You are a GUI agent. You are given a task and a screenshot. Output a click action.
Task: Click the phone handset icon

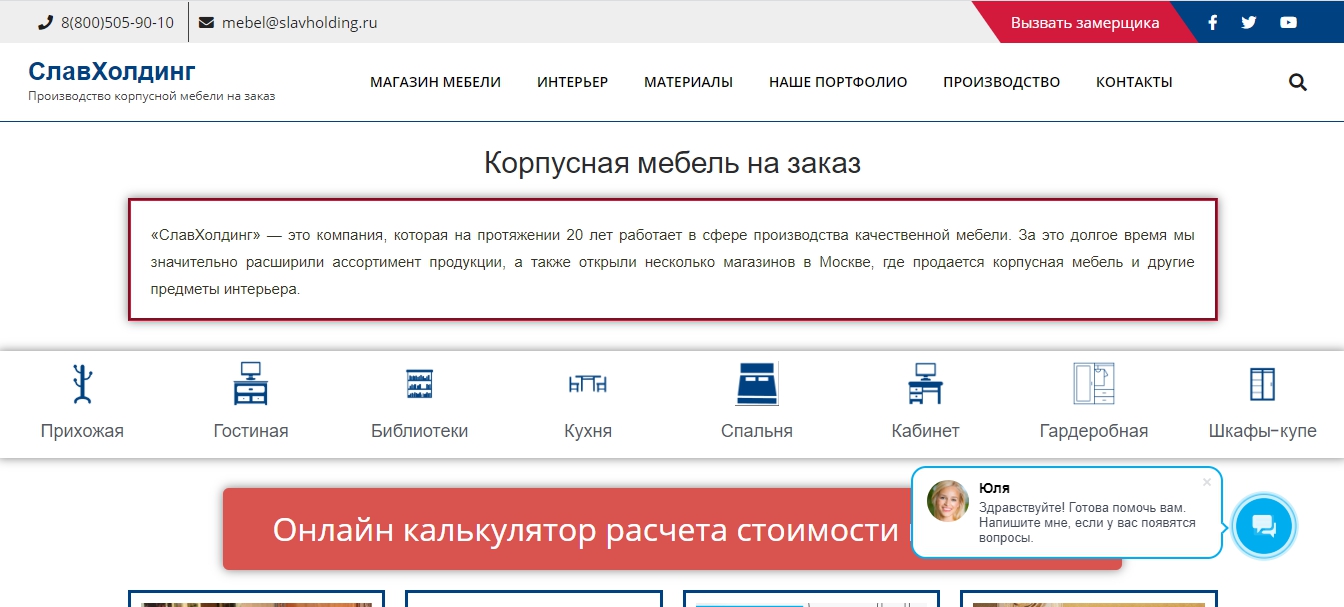pos(45,22)
